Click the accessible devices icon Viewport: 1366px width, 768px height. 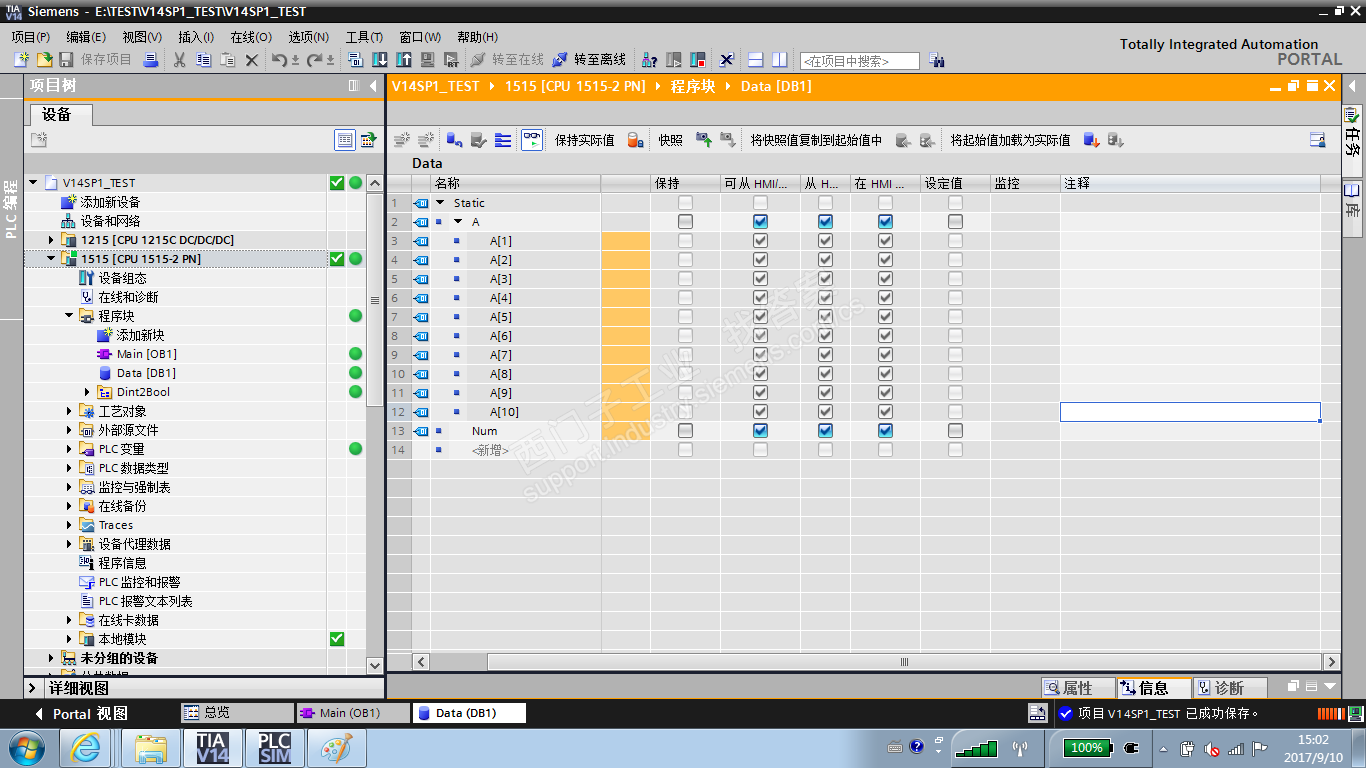tap(649, 60)
